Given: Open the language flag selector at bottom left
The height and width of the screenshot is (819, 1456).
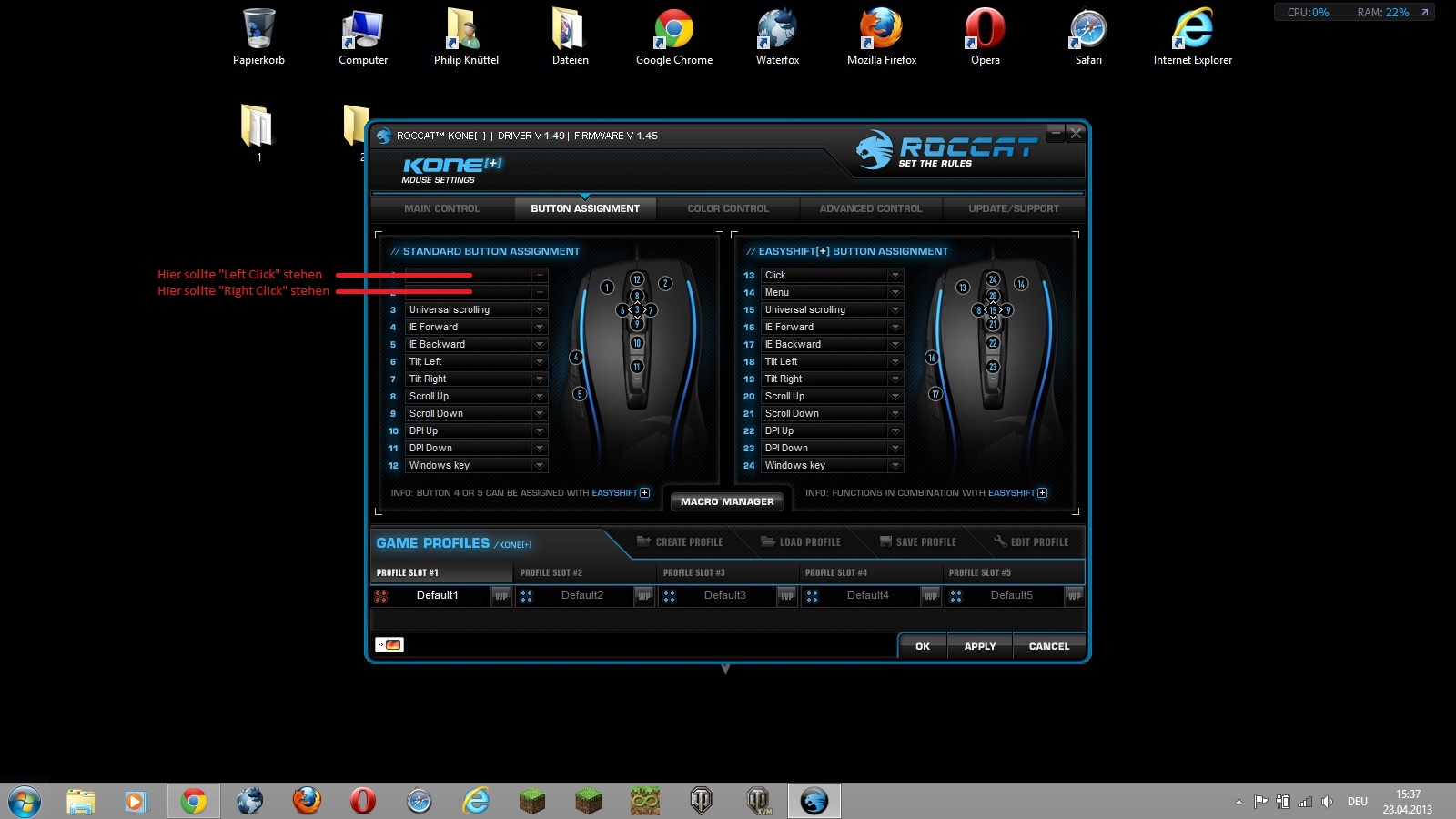Looking at the screenshot, I should pos(389,644).
